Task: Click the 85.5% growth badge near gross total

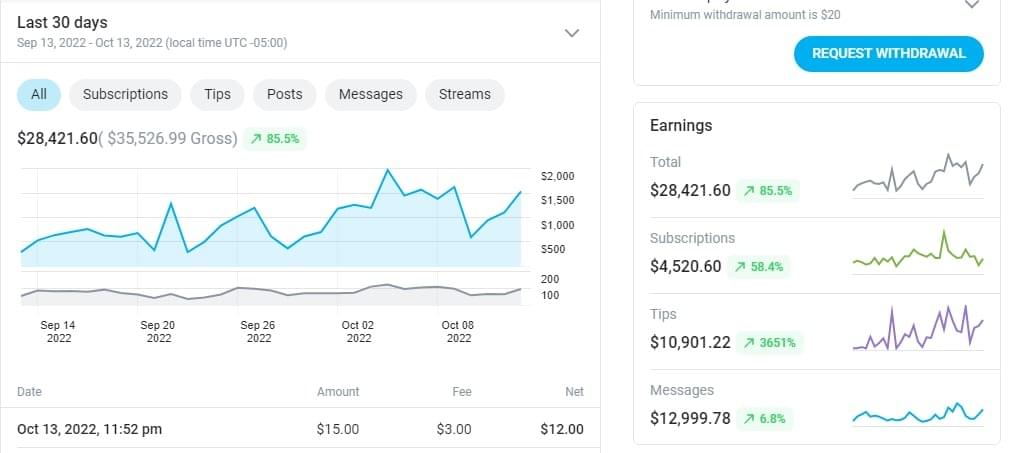Action: tap(275, 139)
